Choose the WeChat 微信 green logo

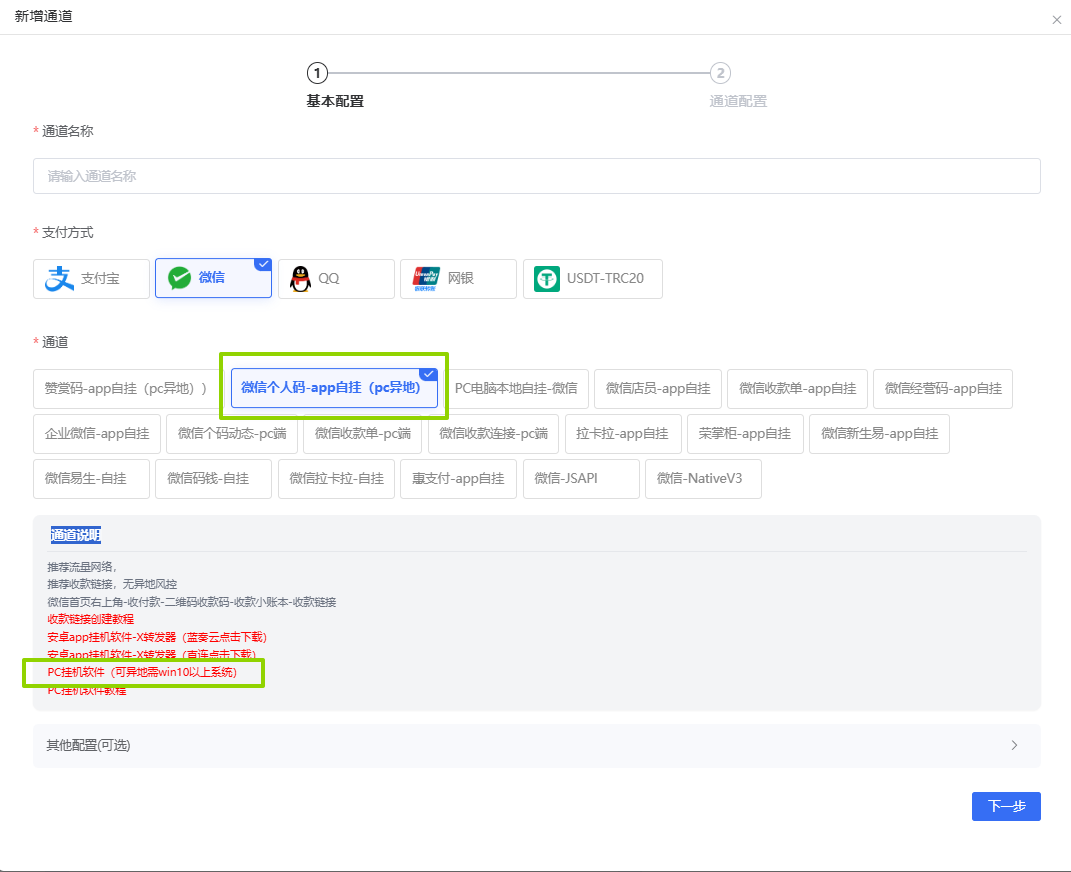[x=180, y=278]
